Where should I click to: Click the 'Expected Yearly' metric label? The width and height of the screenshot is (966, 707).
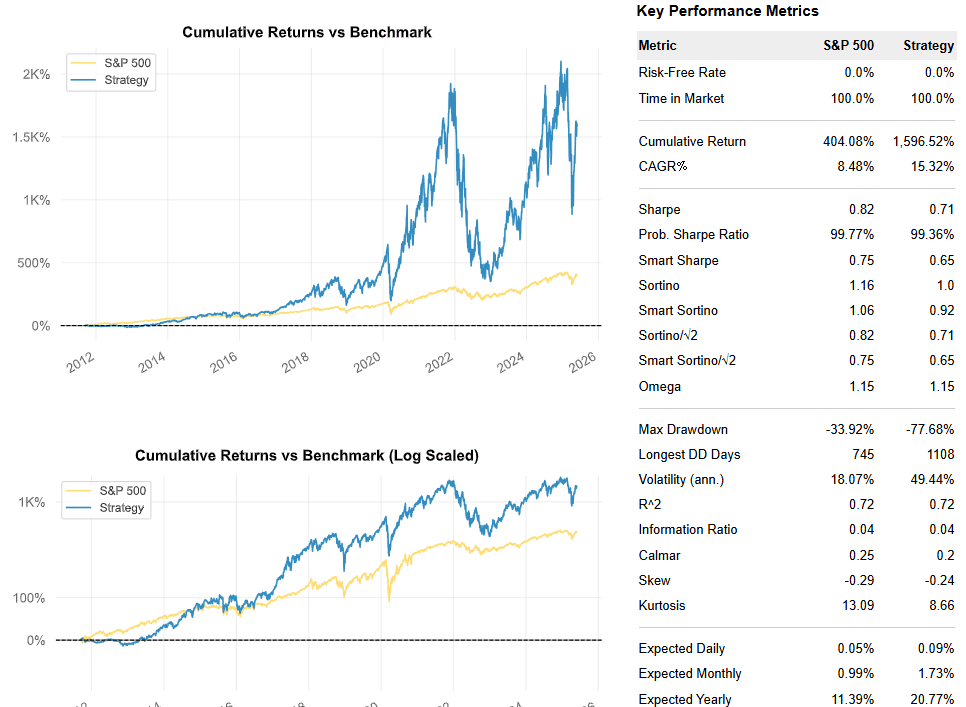coord(685,699)
